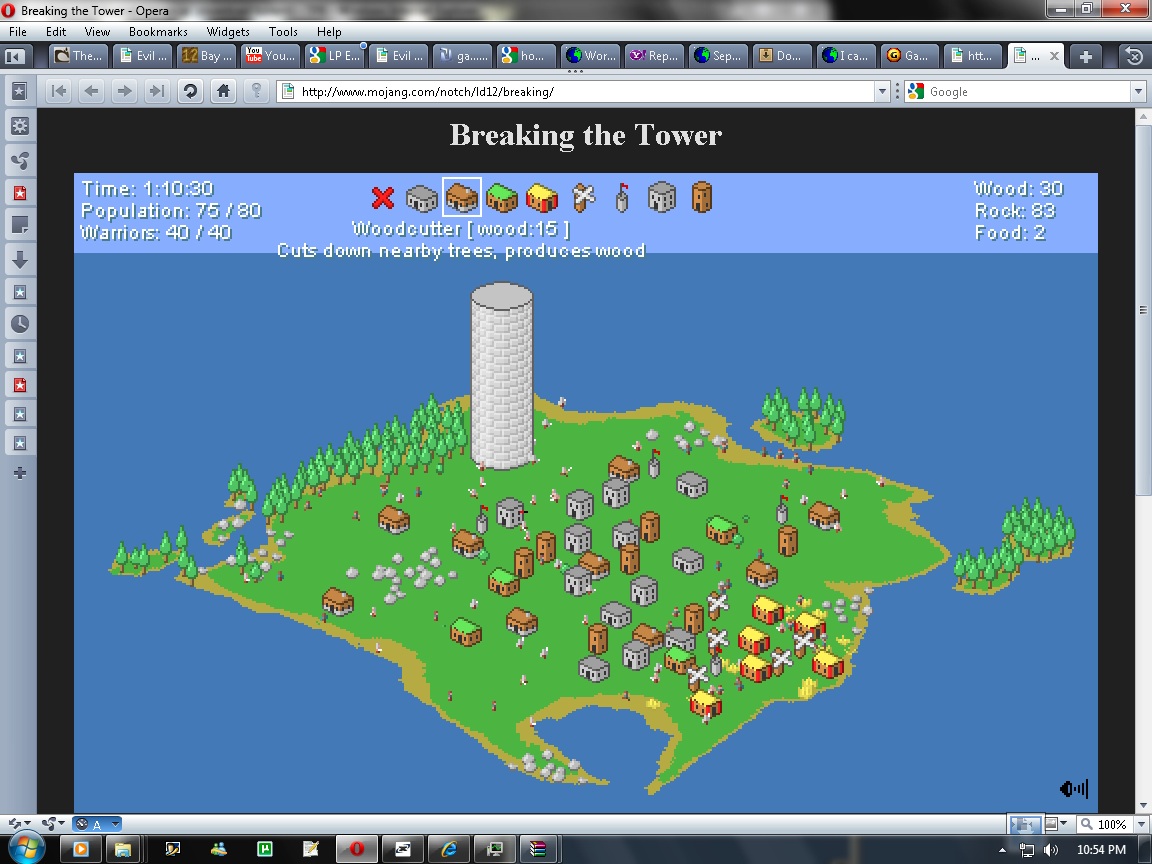Open the Widgets menu
1152x864 pixels.
click(x=228, y=32)
